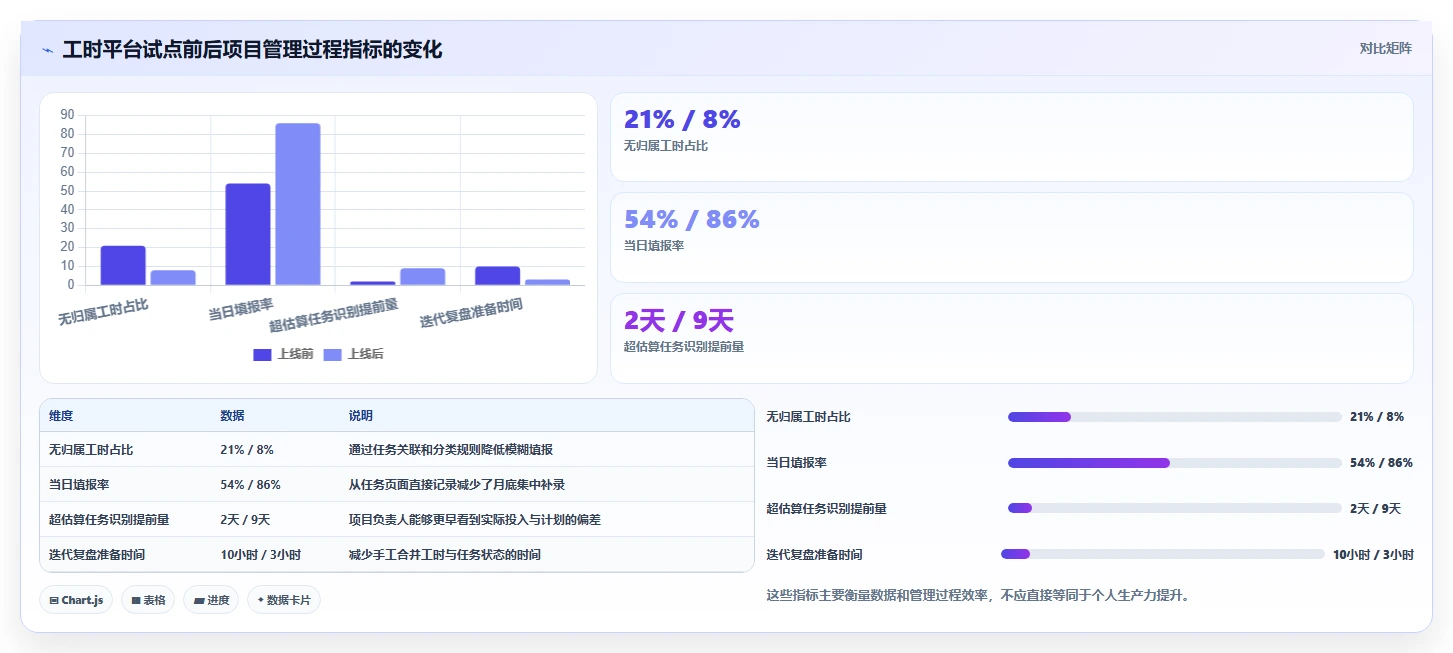Click the 上线前 bar for 无归属工时占比
The width and height of the screenshot is (1453, 653).
pyautogui.click(x=123, y=265)
